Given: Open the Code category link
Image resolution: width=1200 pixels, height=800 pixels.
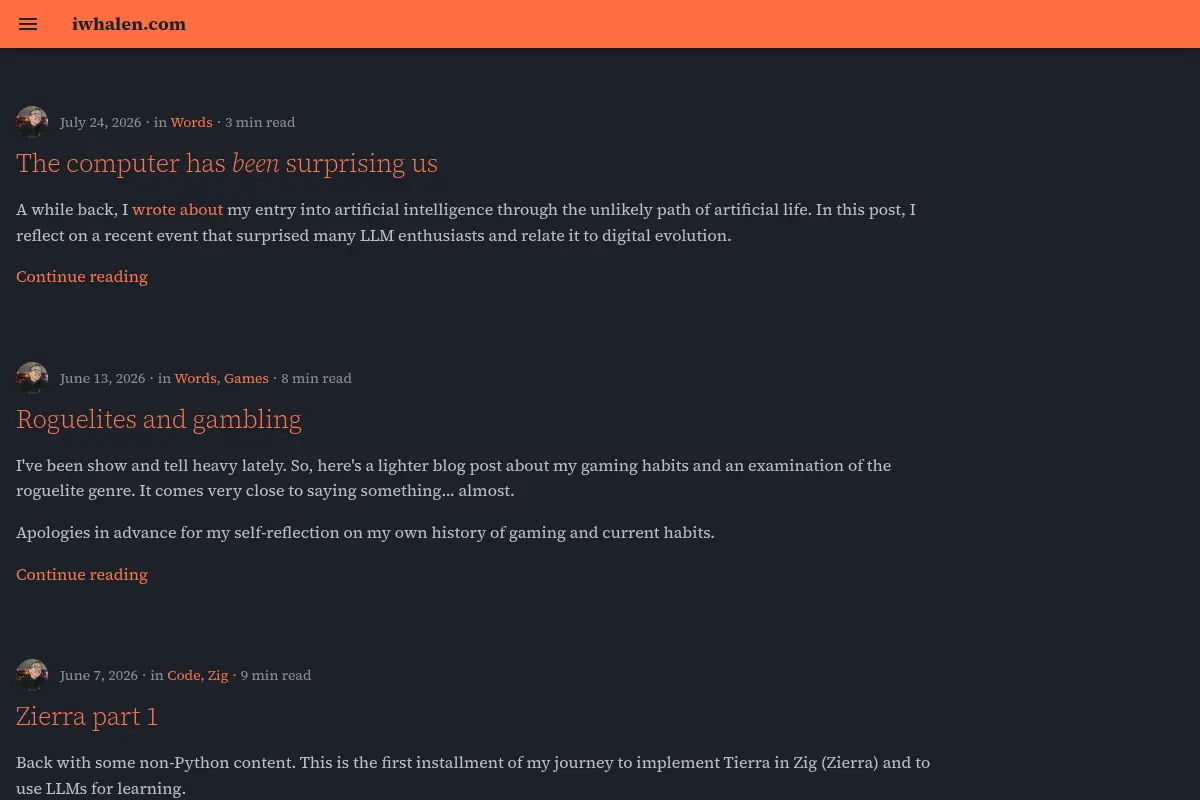Looking at the screenshot, I should 184,675.
